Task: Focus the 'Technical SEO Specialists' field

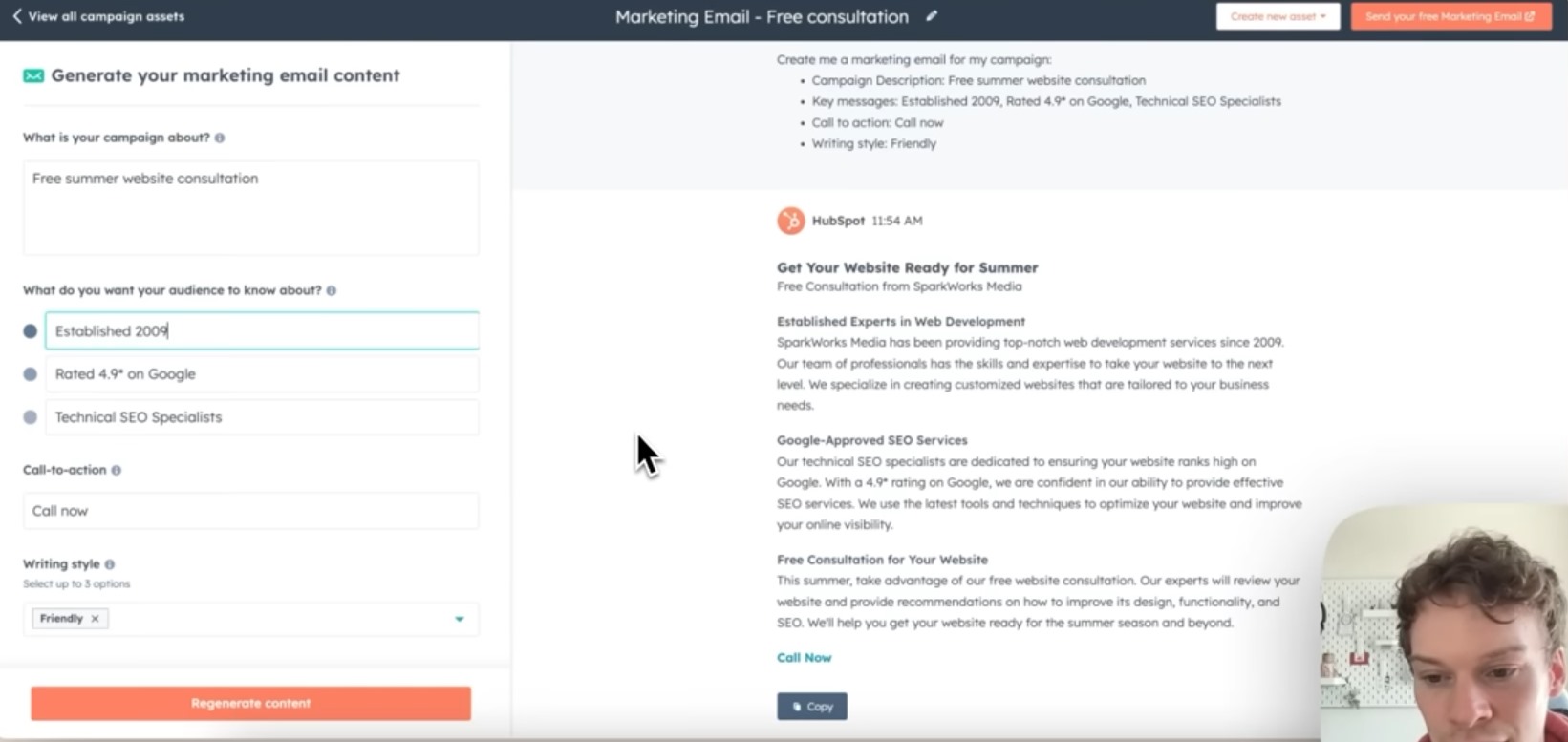Action: point(262,417)
